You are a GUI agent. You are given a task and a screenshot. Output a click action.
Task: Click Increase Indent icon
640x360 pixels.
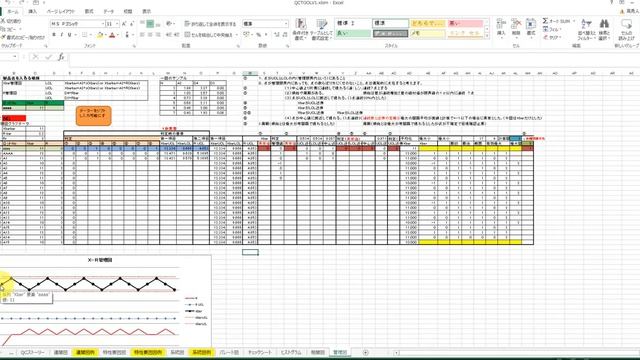(176, 35)
